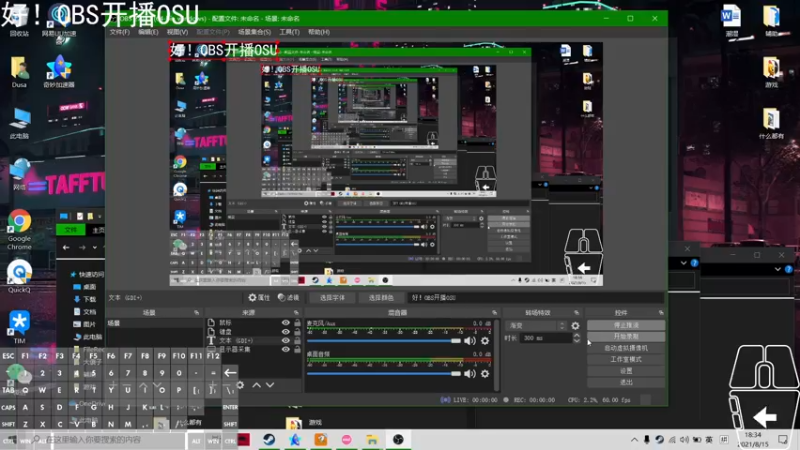This screenshot has height=450, width=800.
Task: Toggle lock on 键盘 source
Action: click(x=297, y=332)
